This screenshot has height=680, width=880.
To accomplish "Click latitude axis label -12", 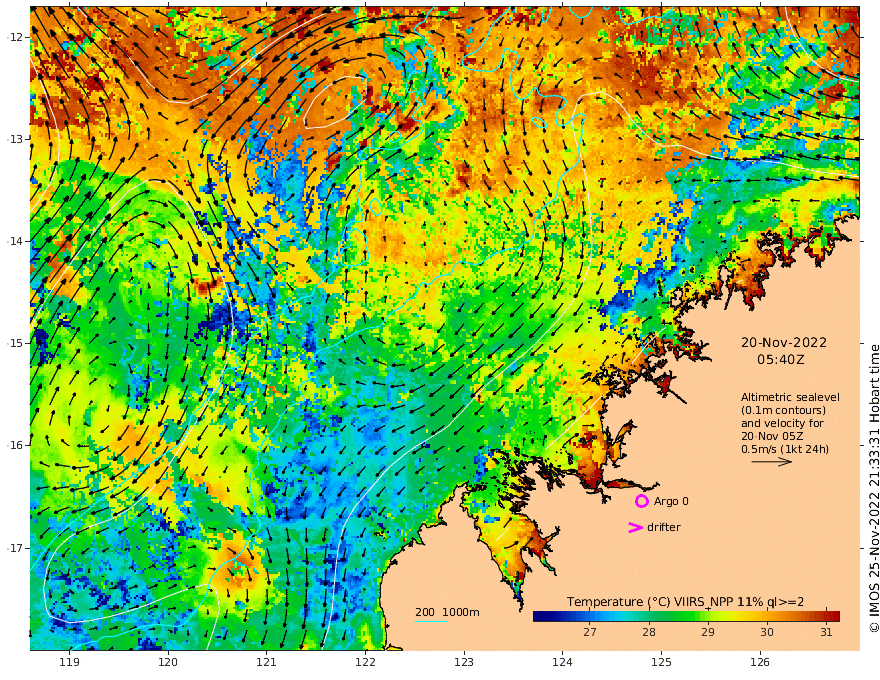I will coord(16,37).
